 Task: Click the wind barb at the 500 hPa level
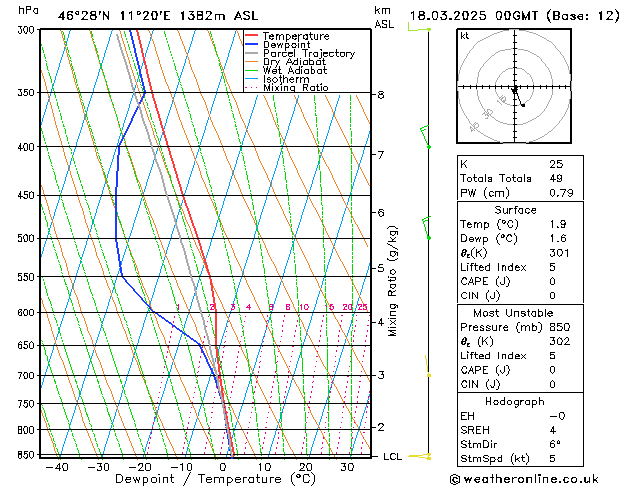point(426,228)
